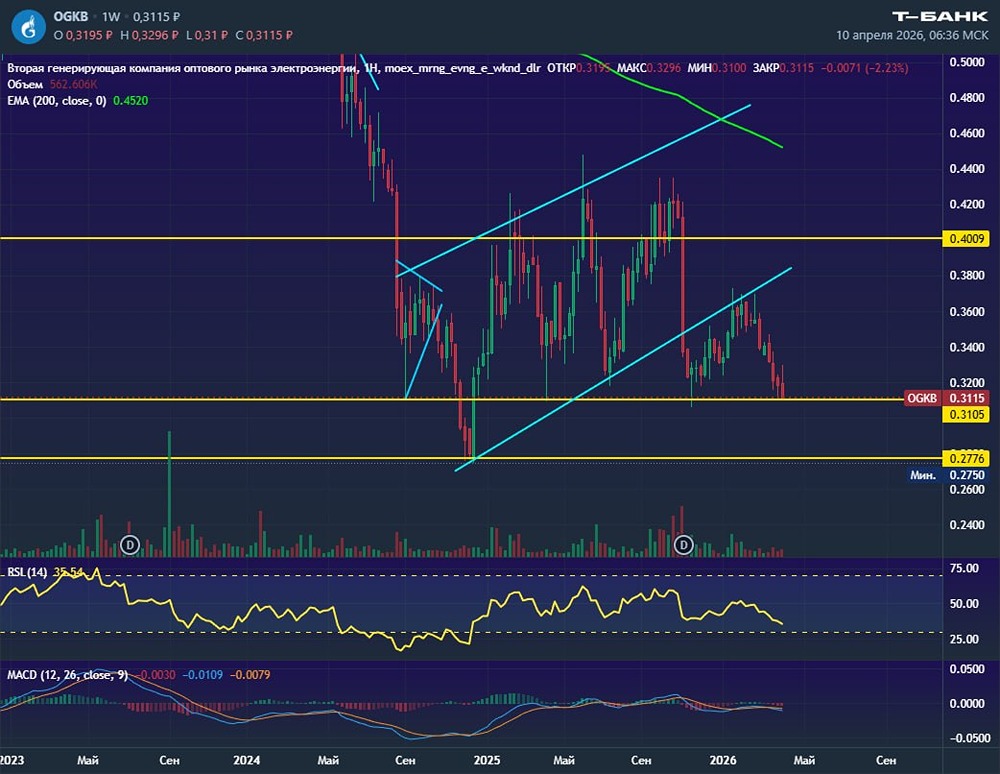Select the EMA (200, close, 0) indicator label
This screenshot has height=774, width=1000.
click(57, 101)
